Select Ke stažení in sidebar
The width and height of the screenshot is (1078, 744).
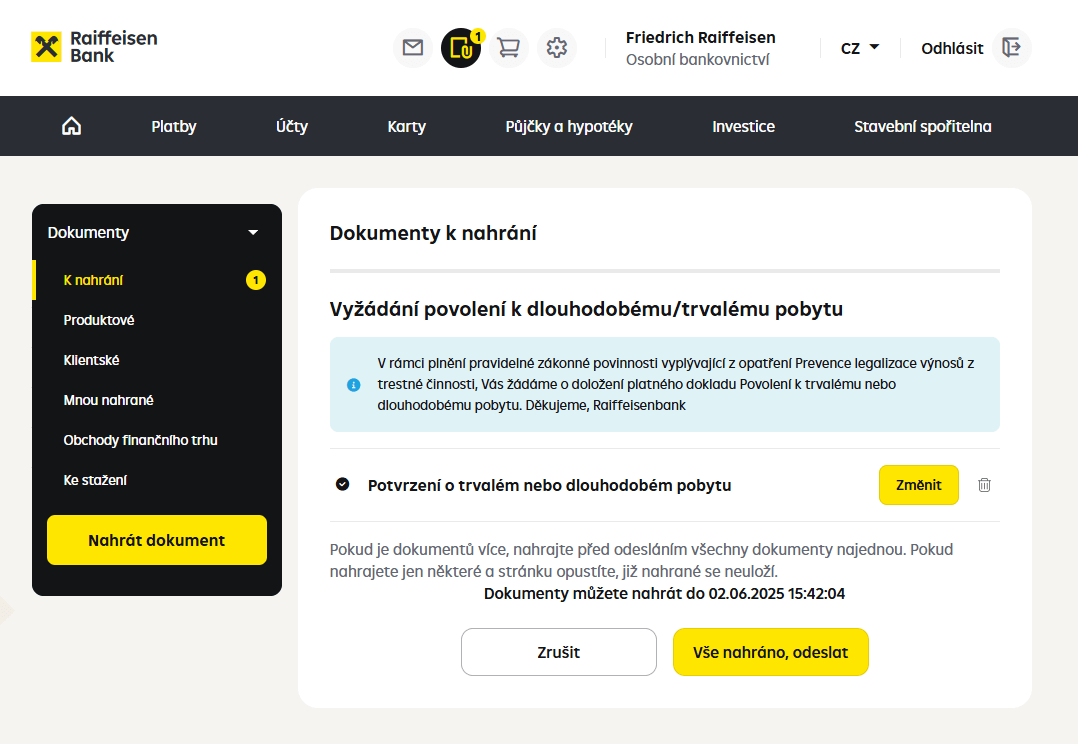click(157, 479)
